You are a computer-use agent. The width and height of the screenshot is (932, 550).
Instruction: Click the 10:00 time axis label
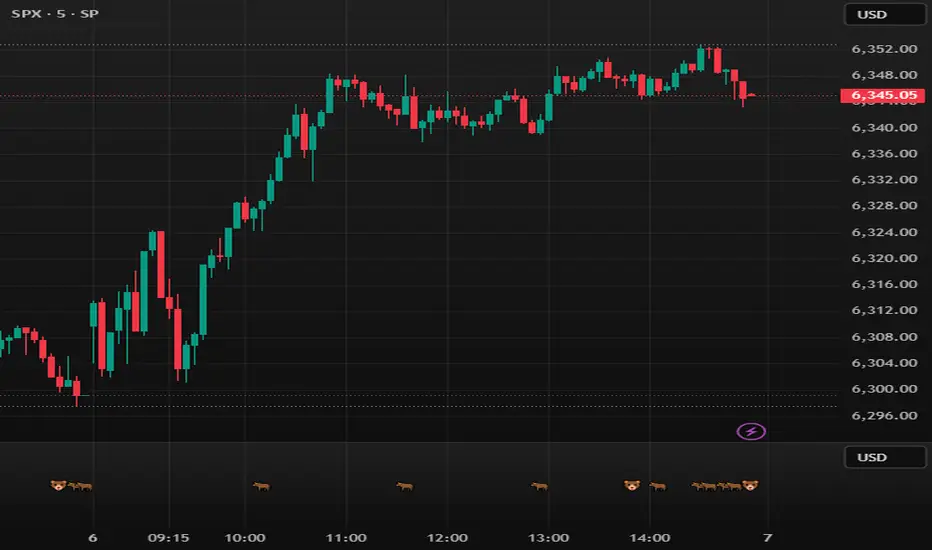click(x=245, y=538)
